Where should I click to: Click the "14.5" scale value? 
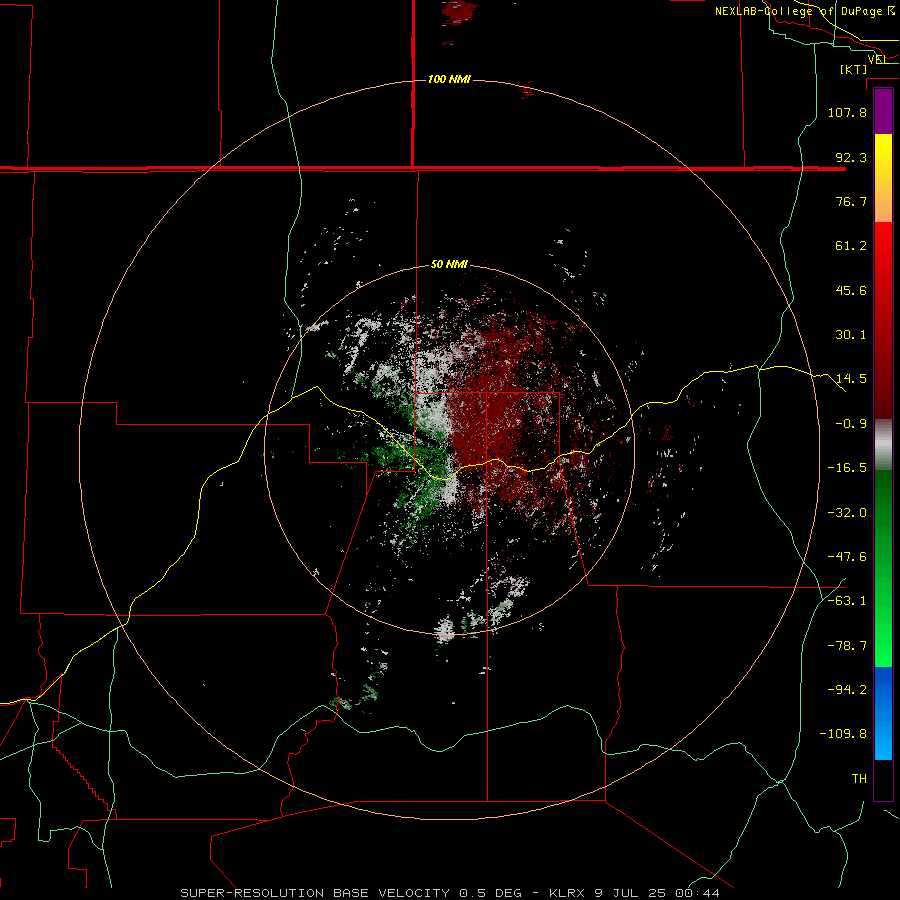(851, 379)
